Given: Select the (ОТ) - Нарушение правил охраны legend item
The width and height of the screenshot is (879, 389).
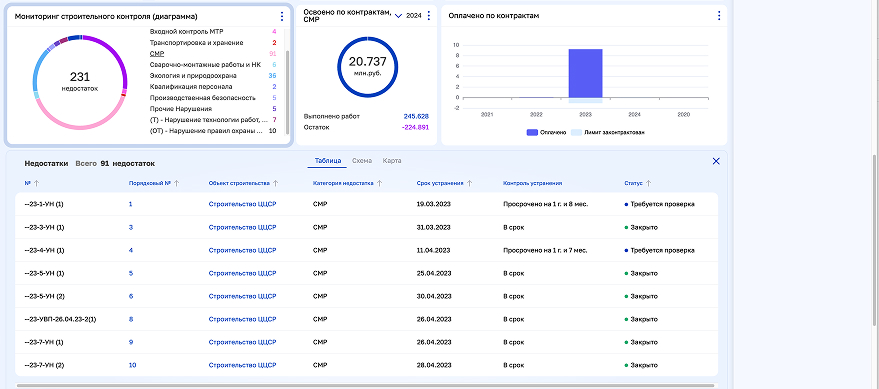Looking at the screenshot, I should [206, 131].
